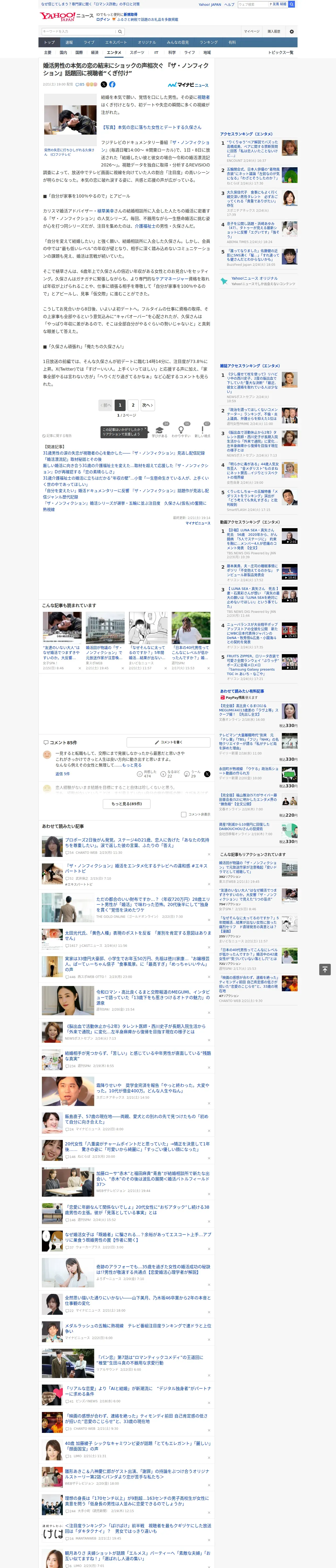The image size is (336, 1568).
Task: Click the scroll-to-top arrow button
Action: (x=325, y=969)
